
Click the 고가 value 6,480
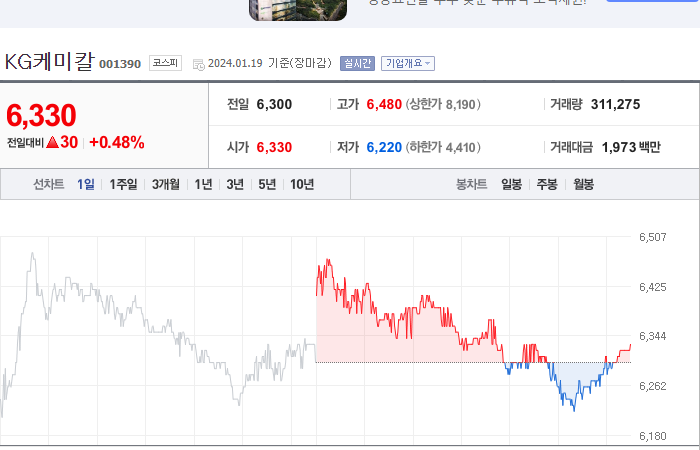(x=384, y=104)
